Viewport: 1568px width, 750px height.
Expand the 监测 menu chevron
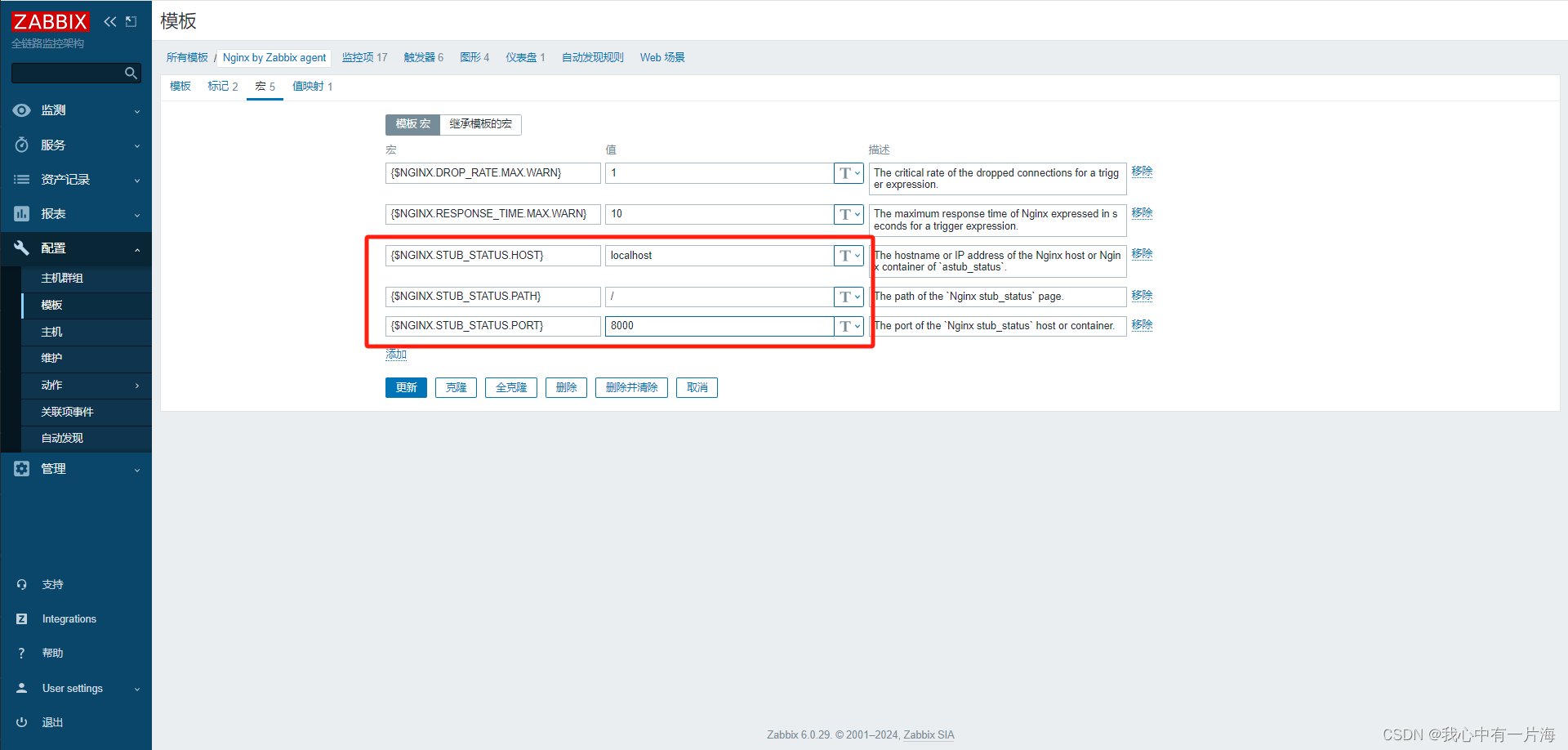(137, 111)
